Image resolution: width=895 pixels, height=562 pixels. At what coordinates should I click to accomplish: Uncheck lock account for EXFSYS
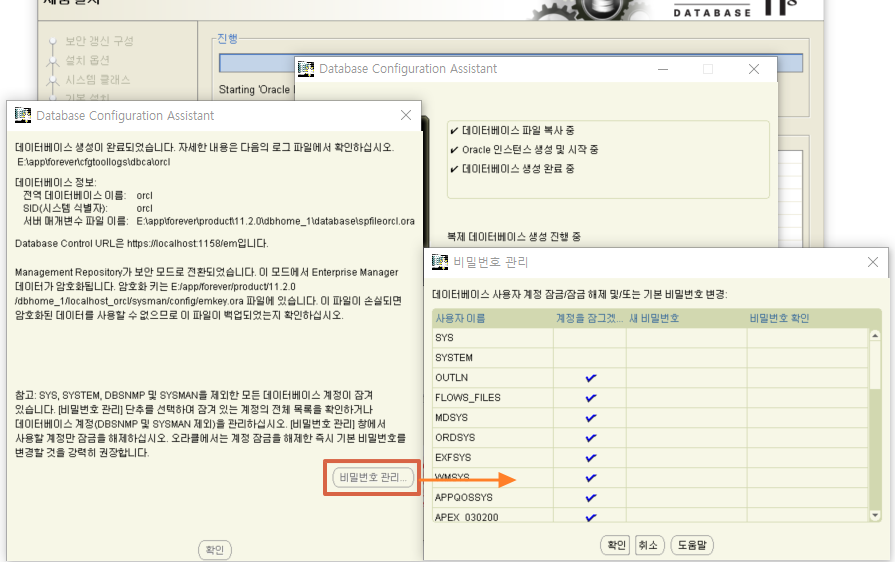click(590, 458)
